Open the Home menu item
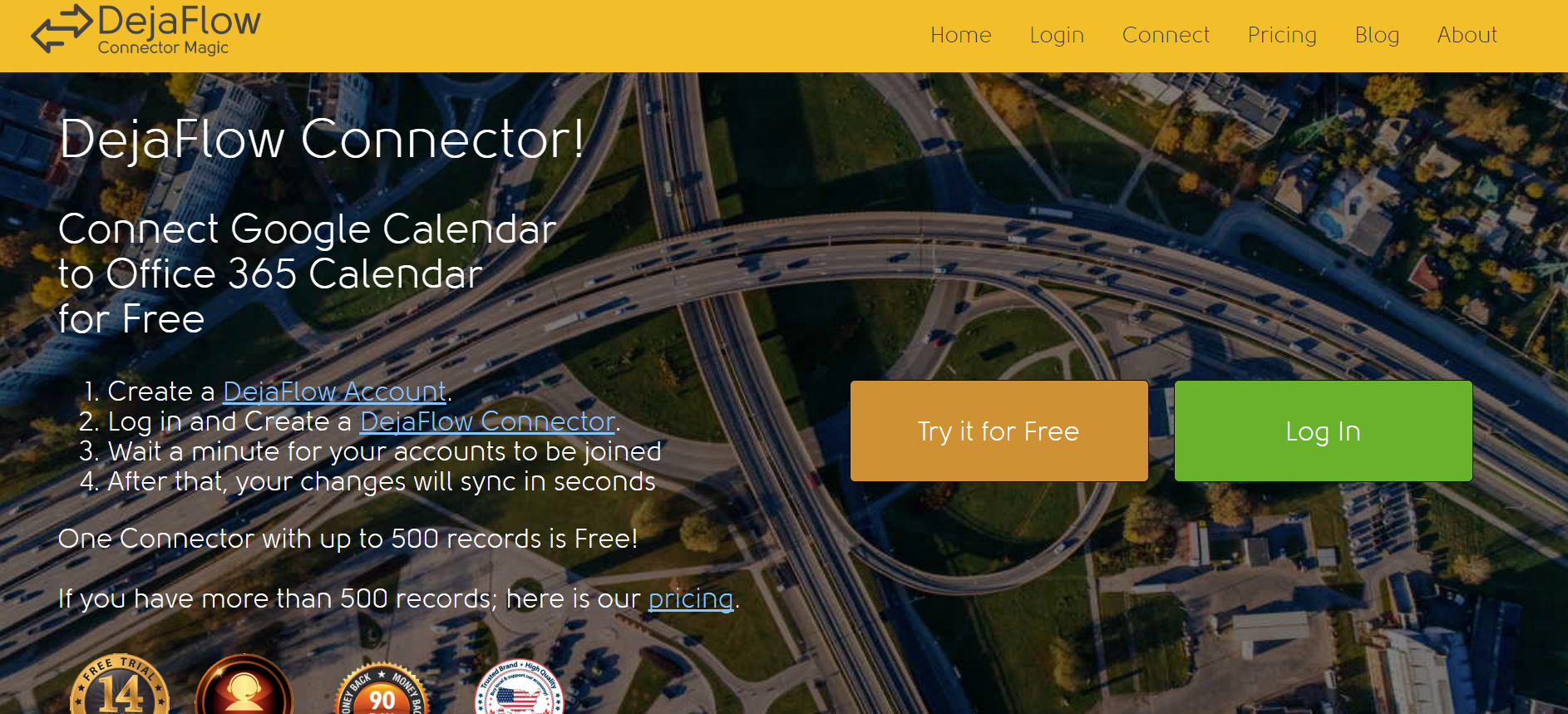 961,35
